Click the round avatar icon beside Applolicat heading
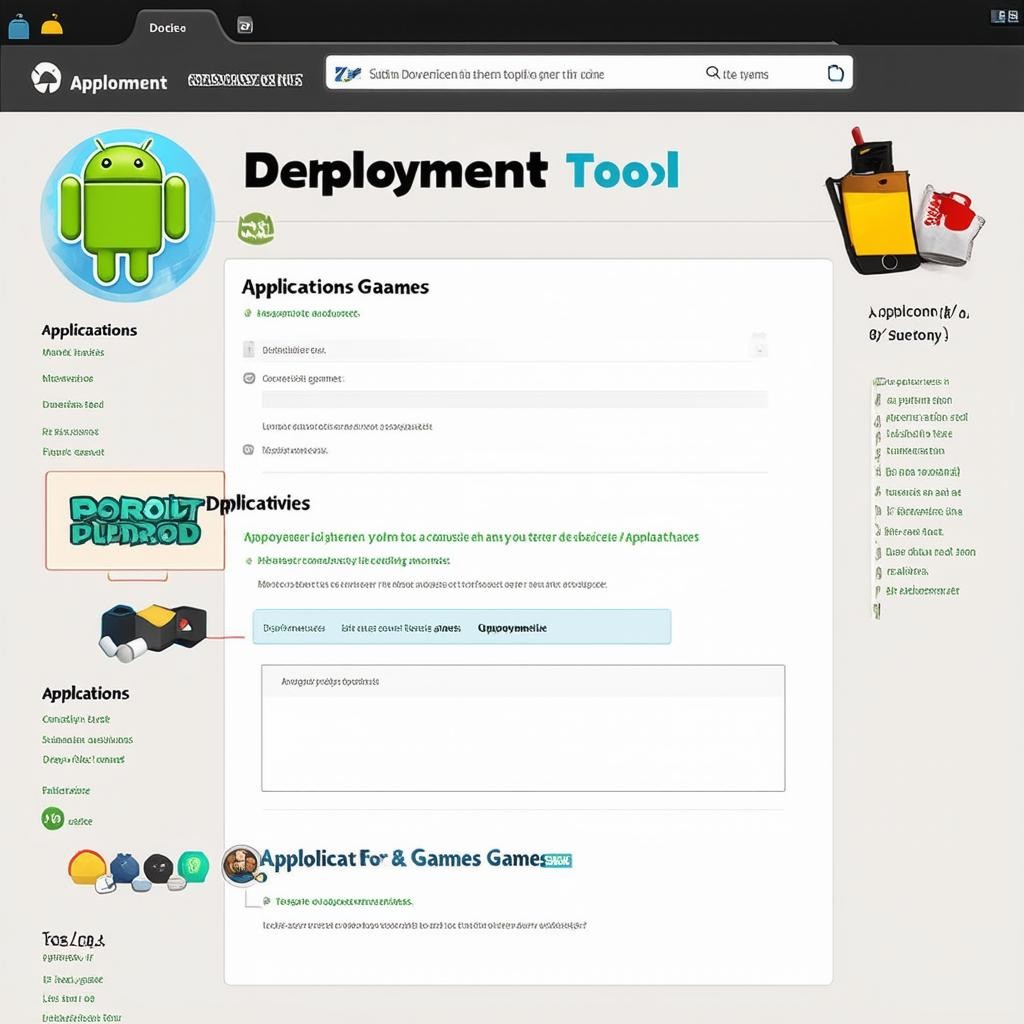This screenshot has width=1024, height=1024. [x=241, y=864]
